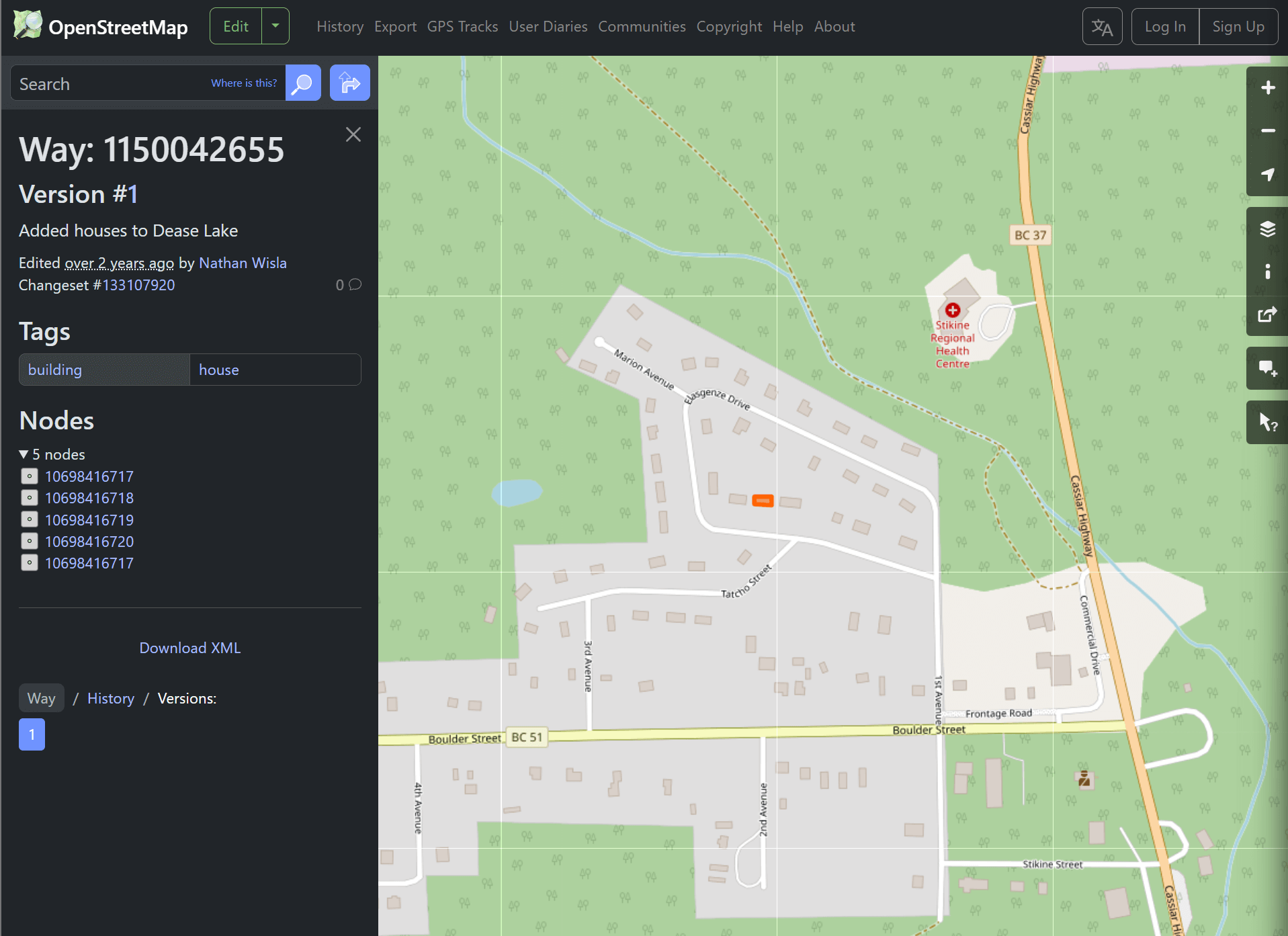Click node icon beside 10698416718

point(29,498)
